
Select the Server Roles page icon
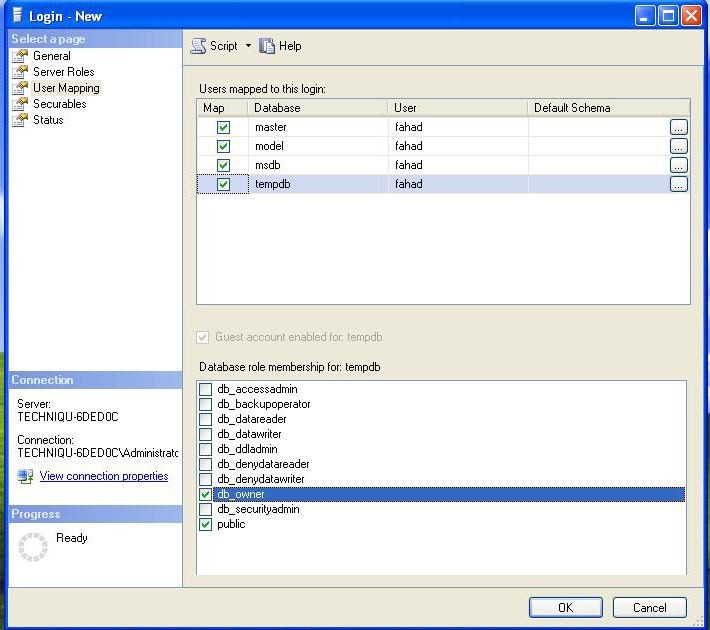(19, 72)
